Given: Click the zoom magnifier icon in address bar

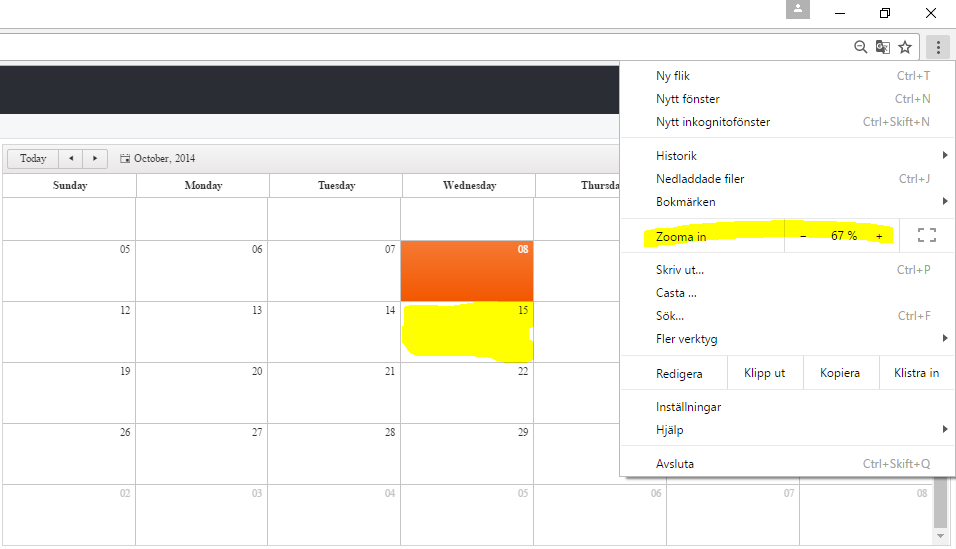Looking at the screenshot, I should [860, 47].
